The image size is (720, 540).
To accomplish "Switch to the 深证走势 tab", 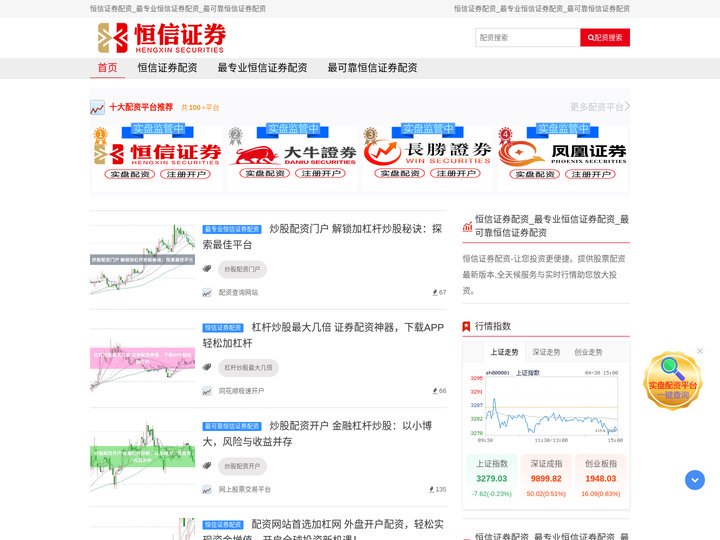I will (546, 352).
